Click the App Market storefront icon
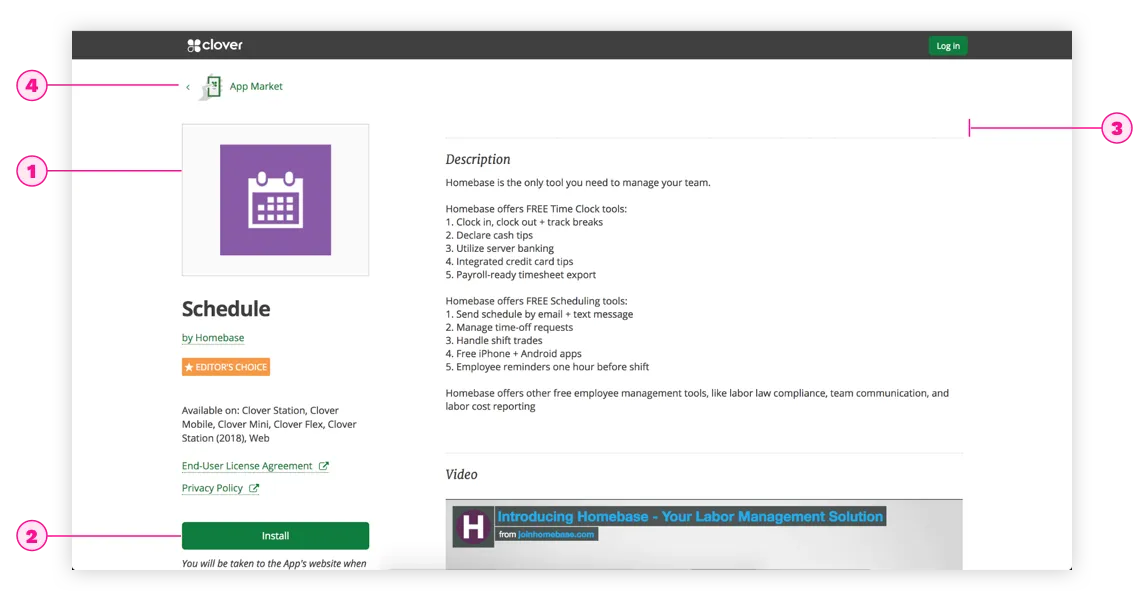1148x600 pixels. click(x=210, y=87)
